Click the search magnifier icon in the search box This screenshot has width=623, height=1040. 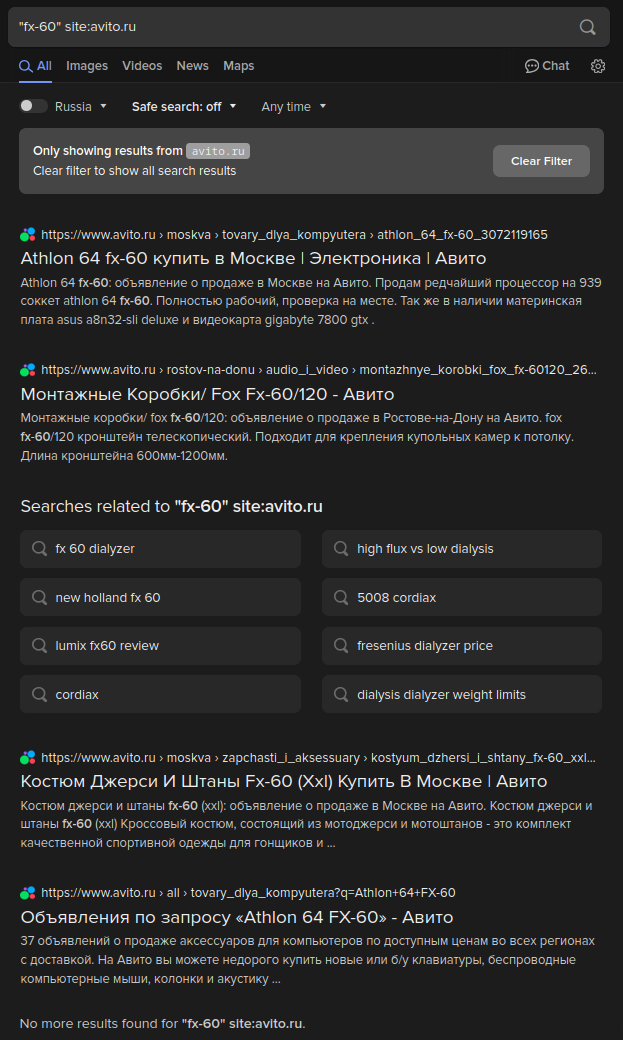coord(588,27)
